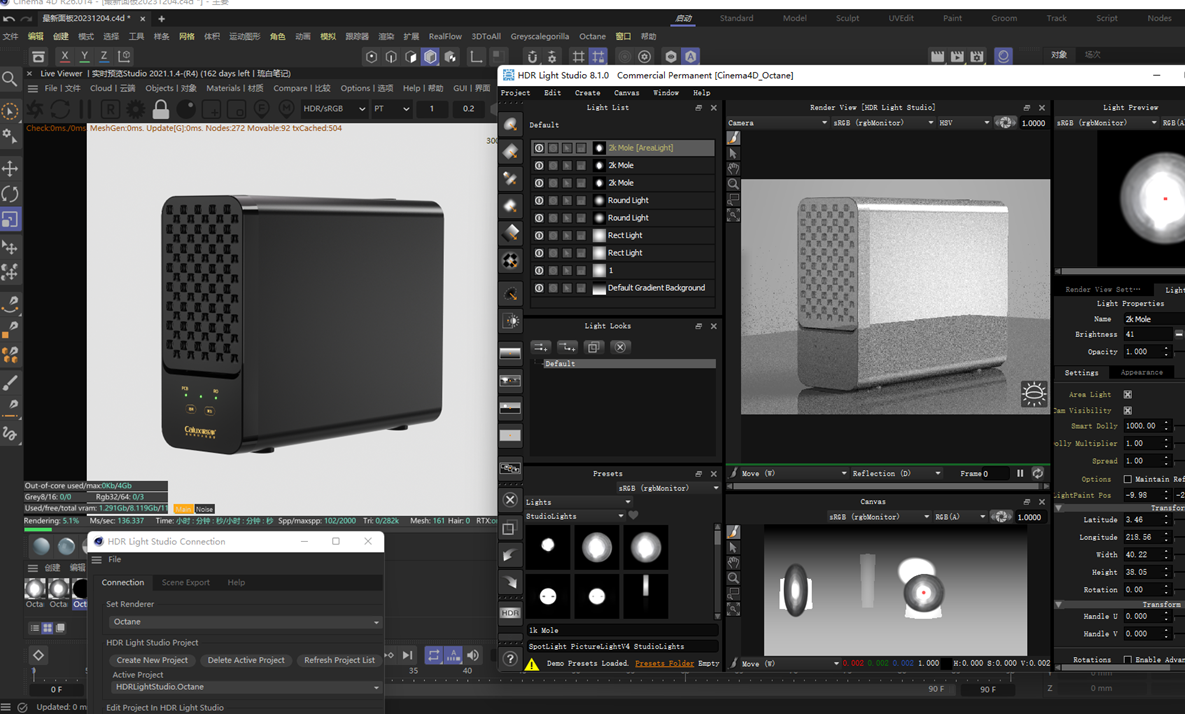Click the duplicate light look icon

tap(593, 347)
